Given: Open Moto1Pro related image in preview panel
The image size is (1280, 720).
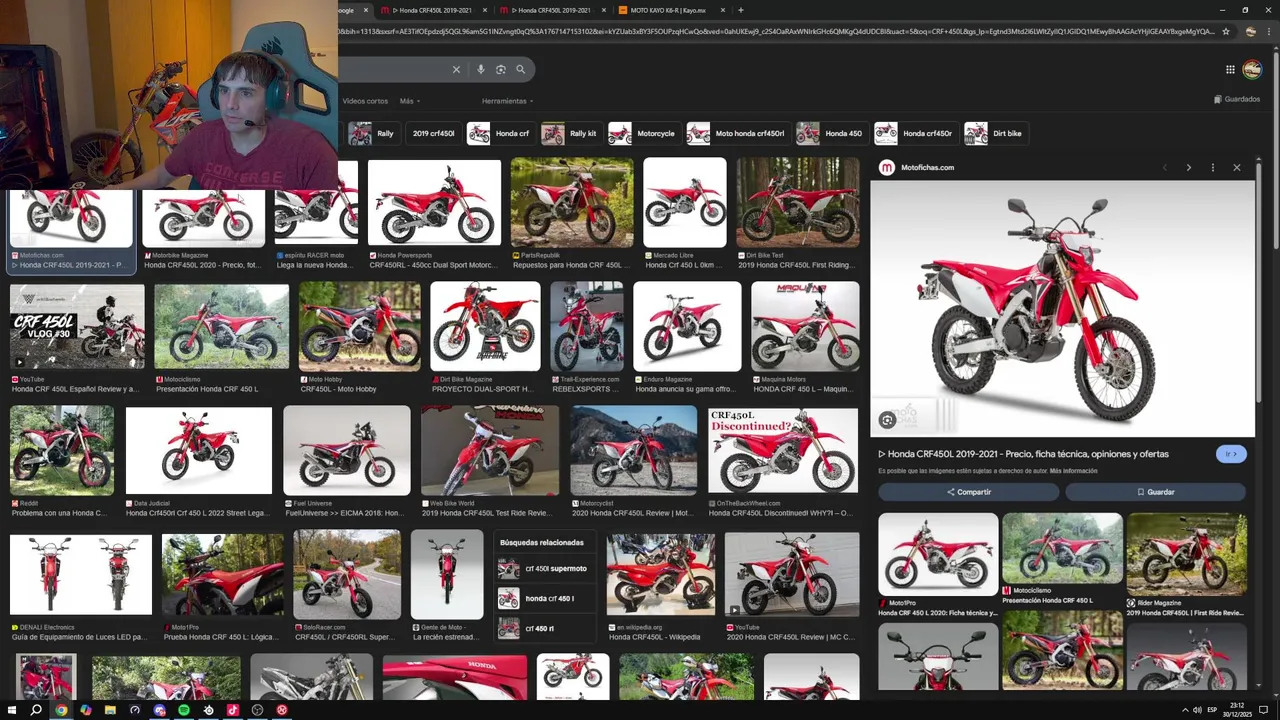Looking at the screenshot, I should point(938,555).
